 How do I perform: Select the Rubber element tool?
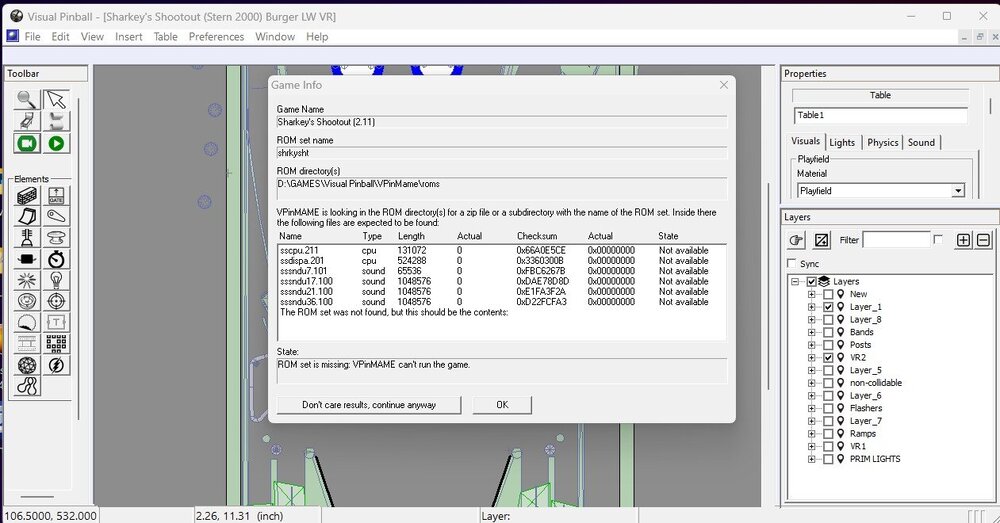(27, 386)
